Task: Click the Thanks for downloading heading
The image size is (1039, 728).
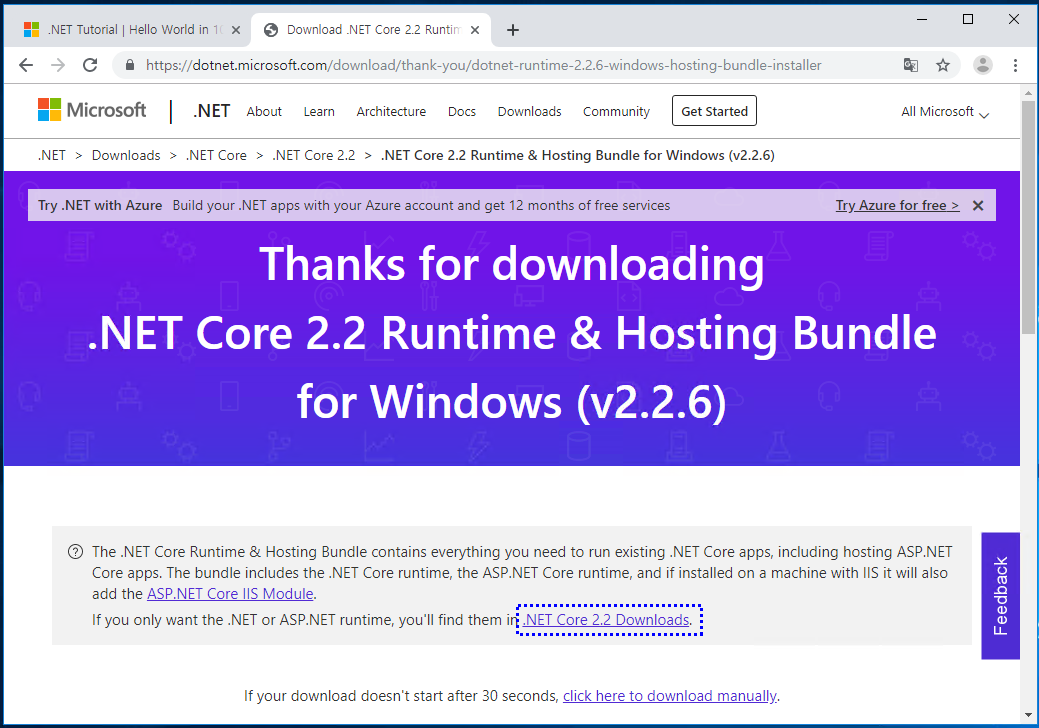Action: (x=512, y=332)
